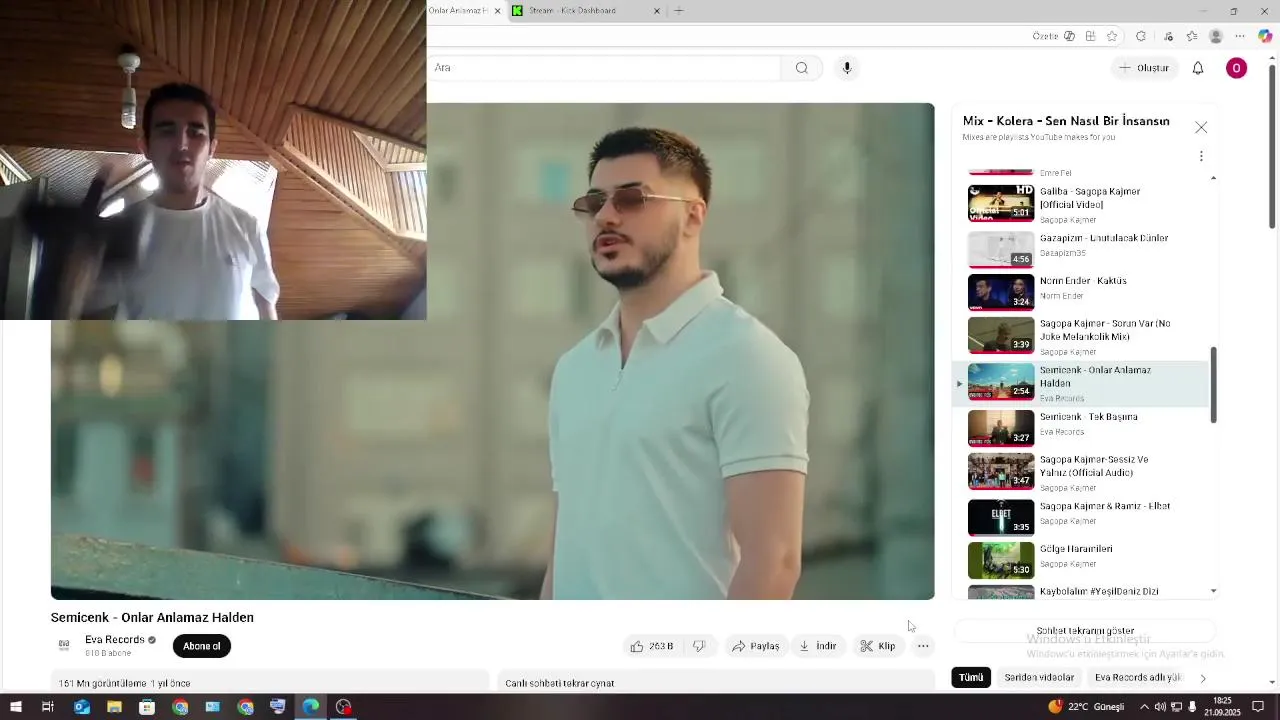Screen dimensions: 1280x720
Task: Activate voice search microphone icon
Action: [x=847, y=68]
